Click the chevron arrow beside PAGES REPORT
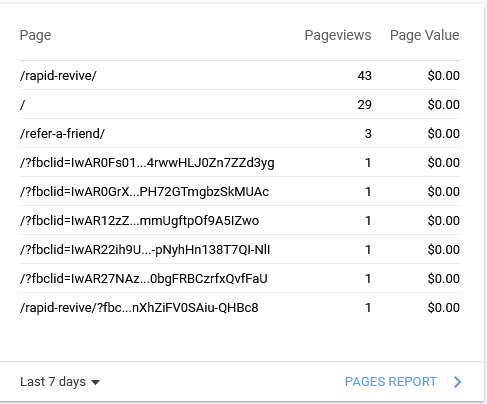The width and height of the screenshot is (487, 404). [458, 382]
